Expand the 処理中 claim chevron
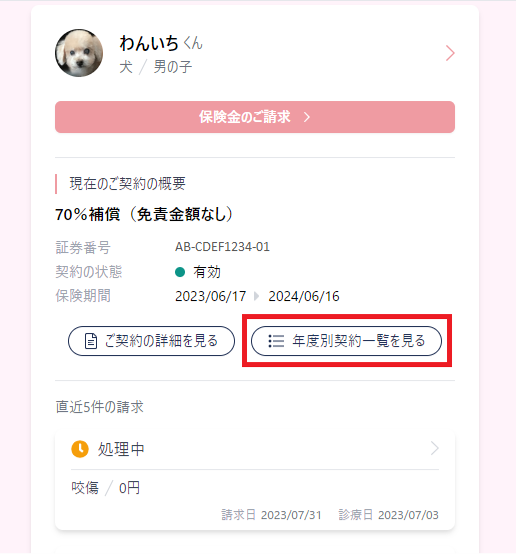Image resolution: width=516 pixels, height=554 pixels. 435,448
